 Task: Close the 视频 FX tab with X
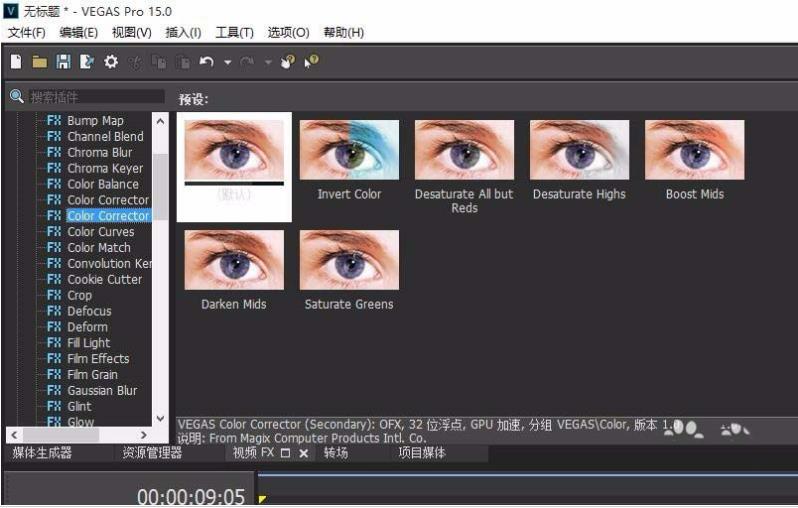coord(304,453)
